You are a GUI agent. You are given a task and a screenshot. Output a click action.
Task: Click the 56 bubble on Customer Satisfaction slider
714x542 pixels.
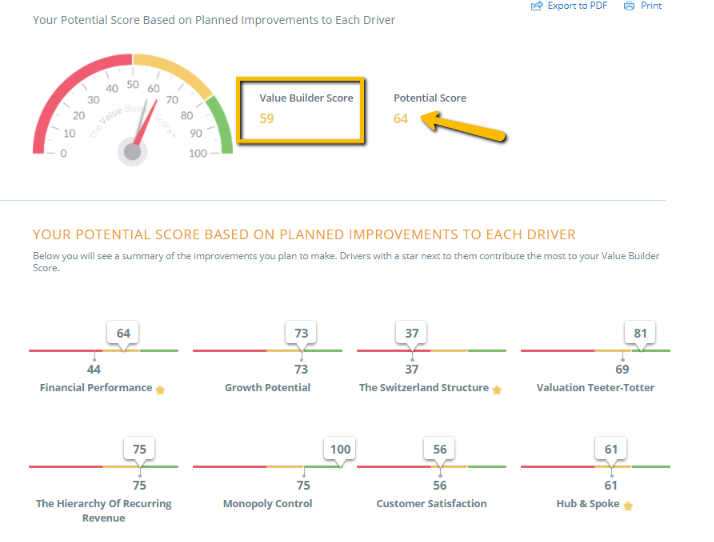click(x=439, y=450)
